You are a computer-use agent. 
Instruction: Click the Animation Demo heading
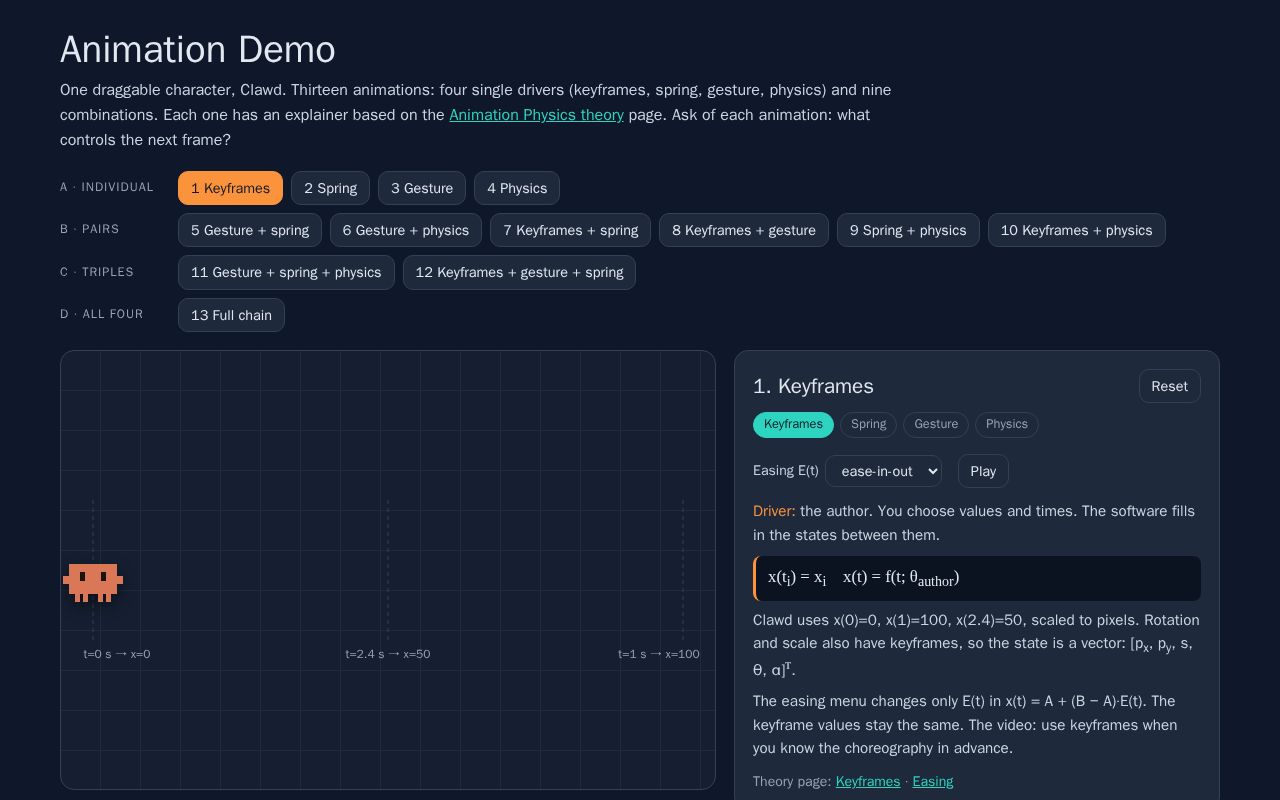(x=198, y=50)
